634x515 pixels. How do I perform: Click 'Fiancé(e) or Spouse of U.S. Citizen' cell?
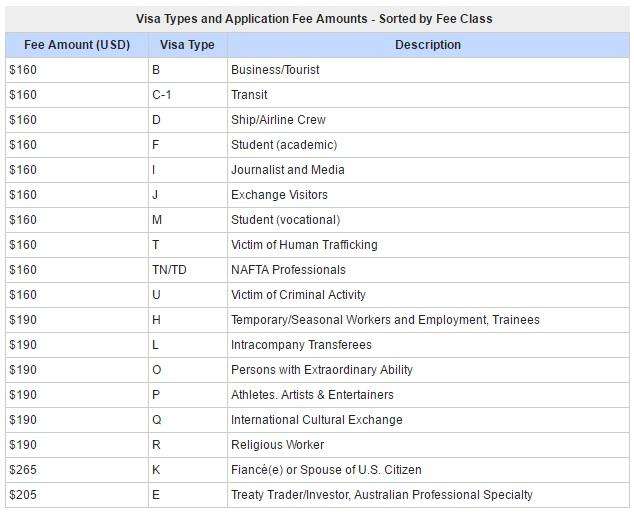coord(428,470)
